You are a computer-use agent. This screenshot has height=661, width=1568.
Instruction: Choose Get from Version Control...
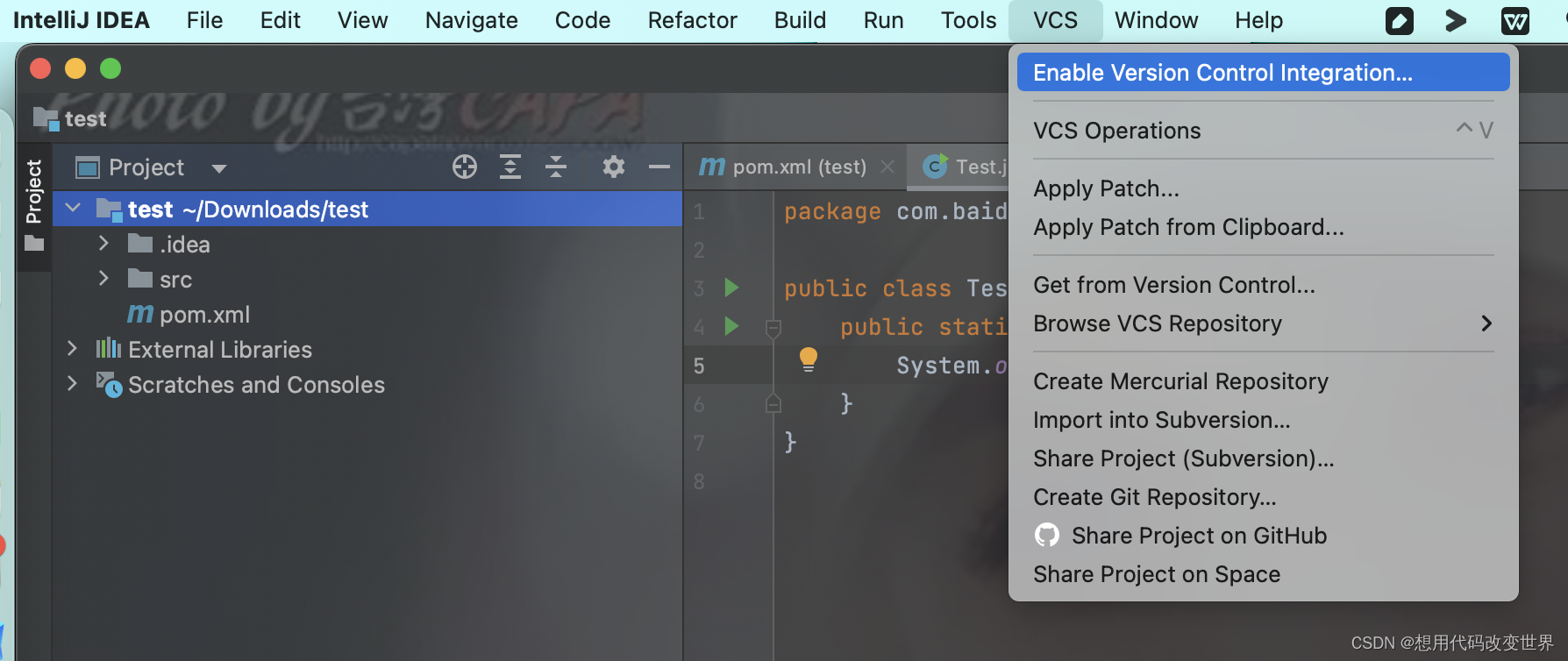click(1263, 285)
